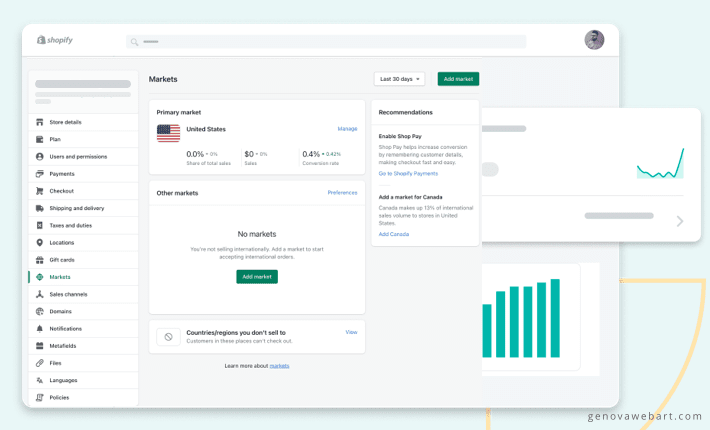Click the right chevron on floating card
Viewport: 710px width, 430px height.
pos(680,221)
